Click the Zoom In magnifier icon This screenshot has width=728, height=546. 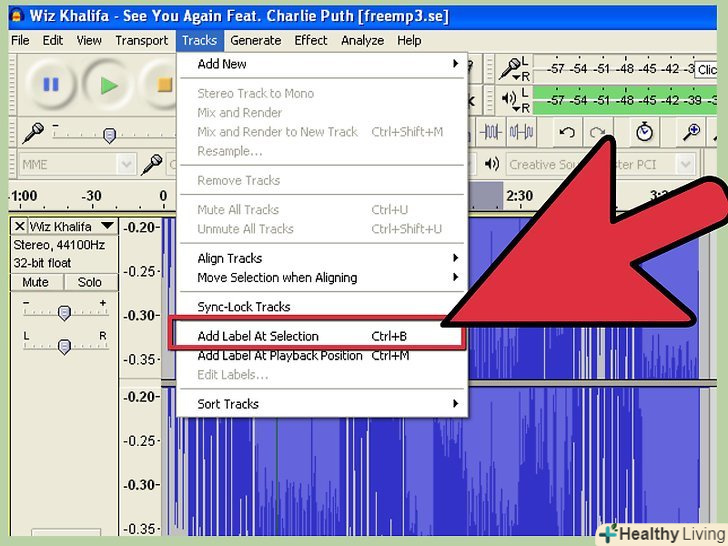pos(691,132)
